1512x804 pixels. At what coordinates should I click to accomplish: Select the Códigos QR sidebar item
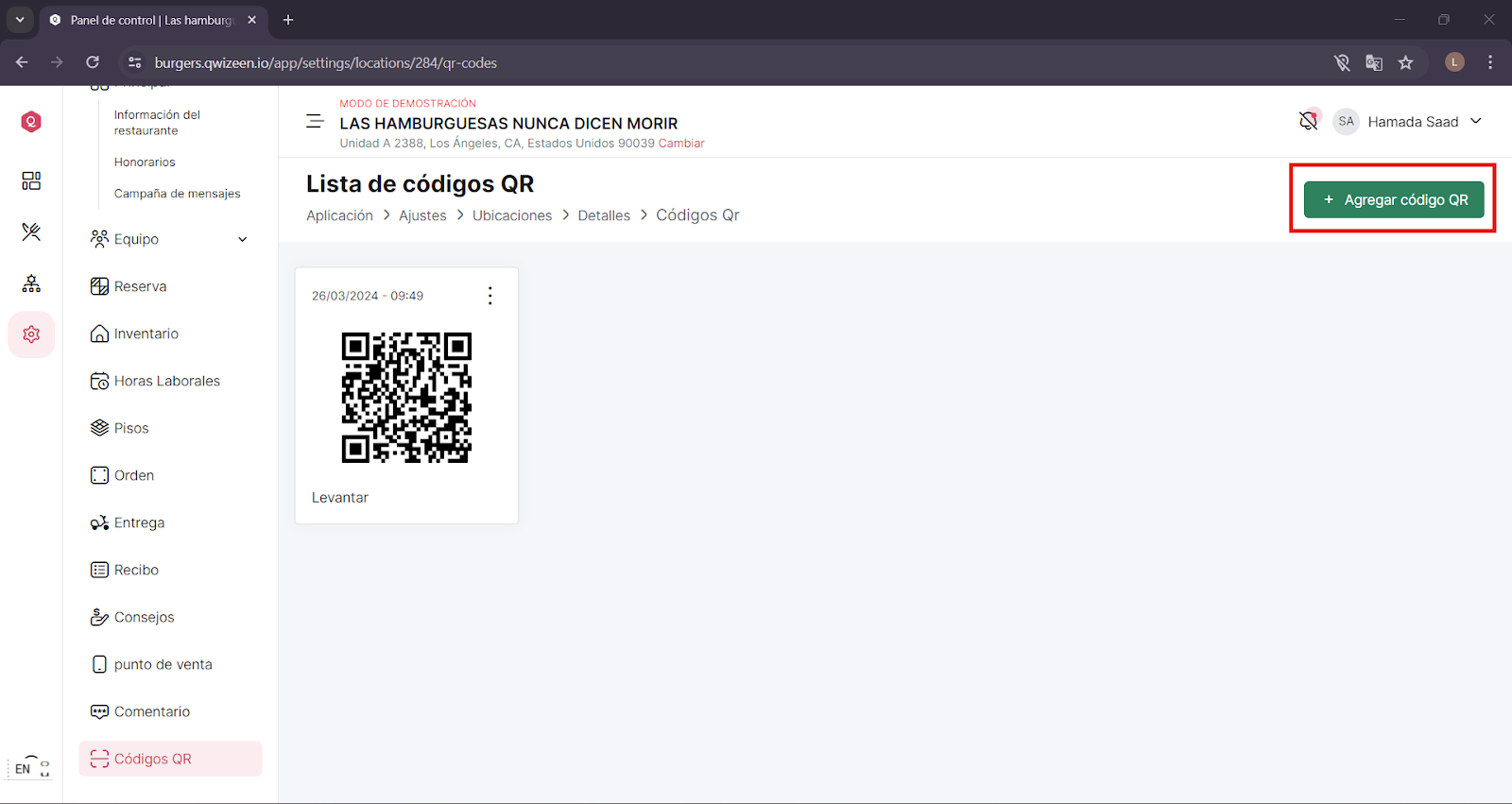click(x=170, y=759)
